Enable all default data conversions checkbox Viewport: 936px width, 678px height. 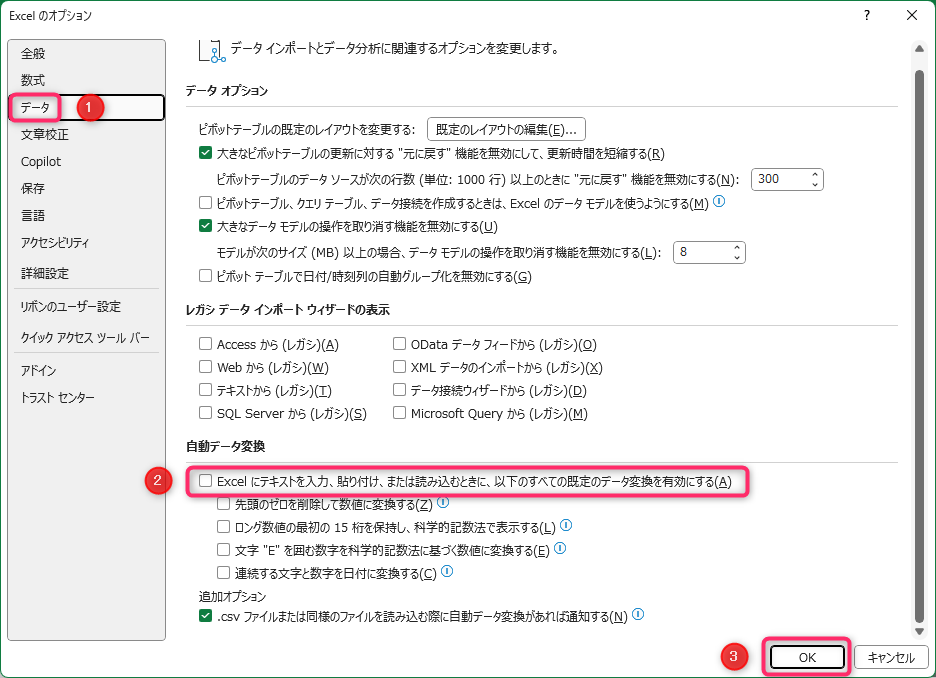[x=206, y=481]
